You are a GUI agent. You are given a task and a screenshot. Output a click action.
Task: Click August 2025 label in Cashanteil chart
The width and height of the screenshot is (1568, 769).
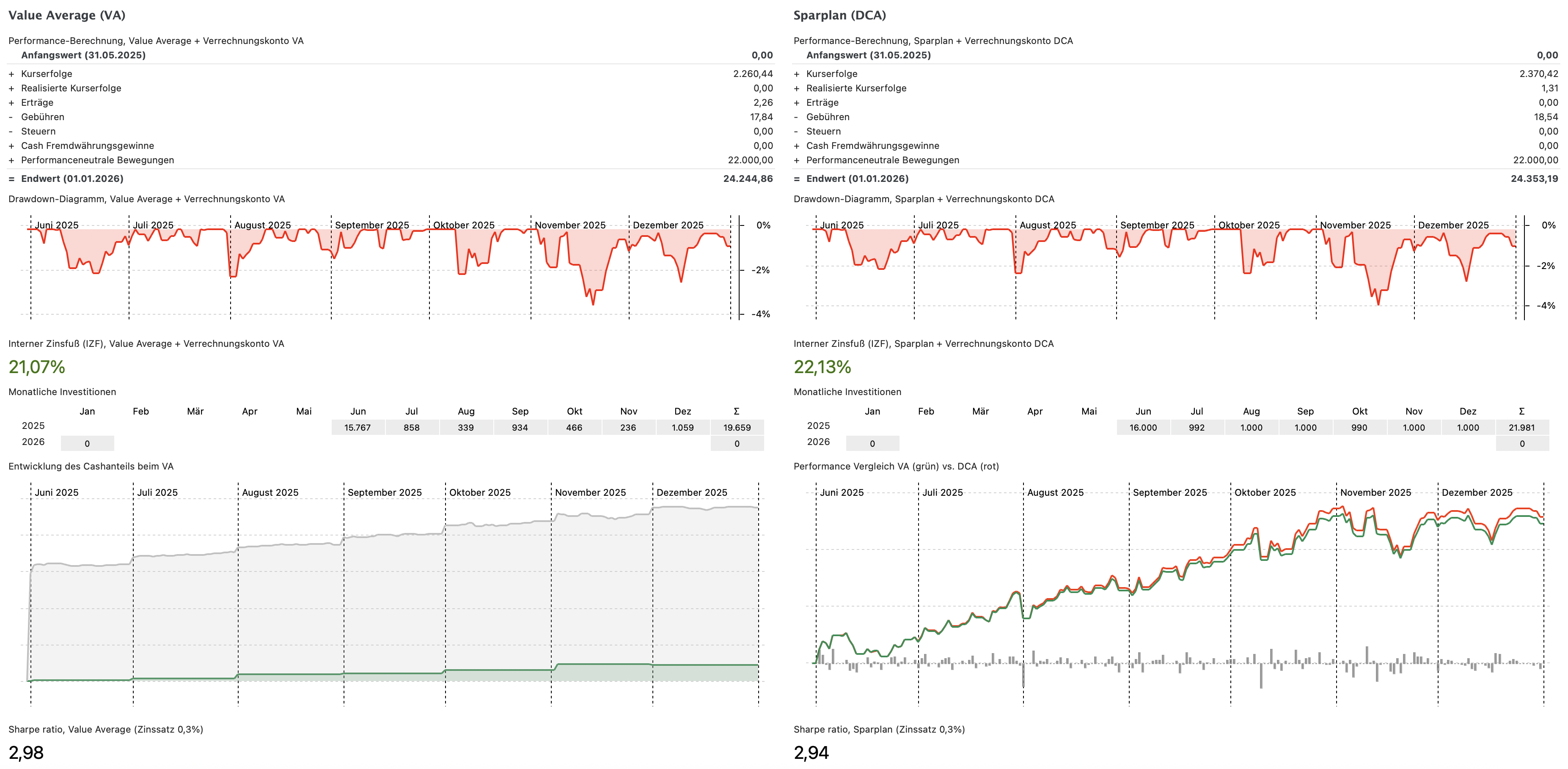[x=270, y=493]
